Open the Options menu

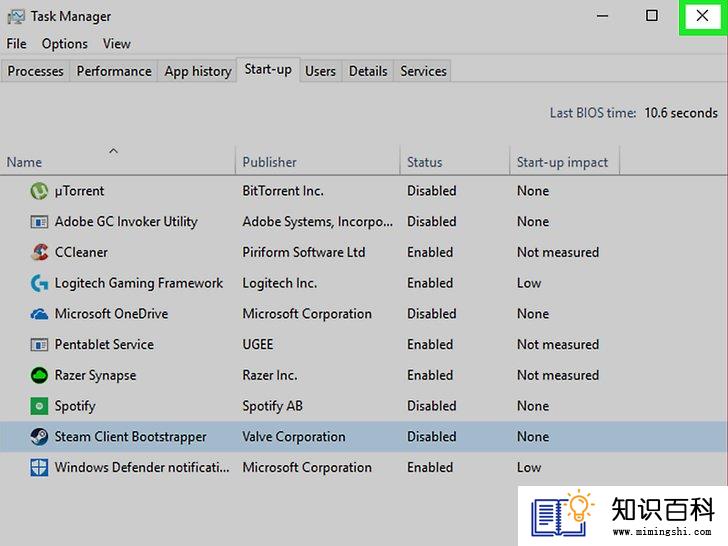(65, 44)
